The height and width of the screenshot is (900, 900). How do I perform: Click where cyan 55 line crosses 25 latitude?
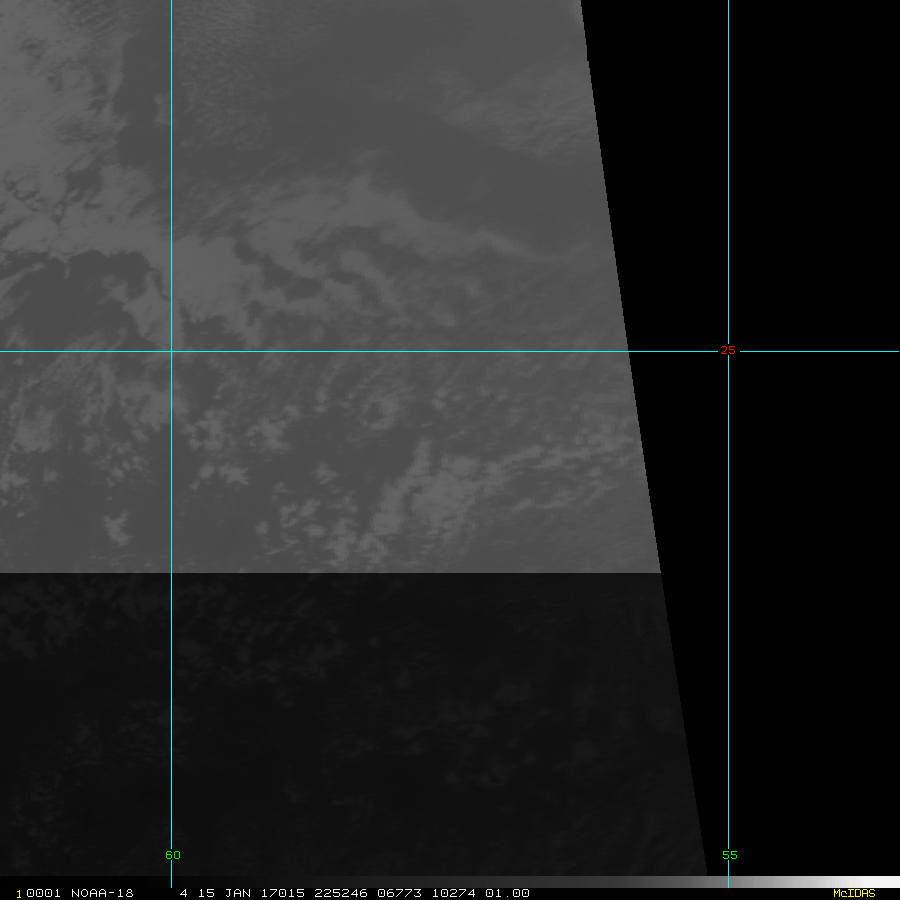728,351
